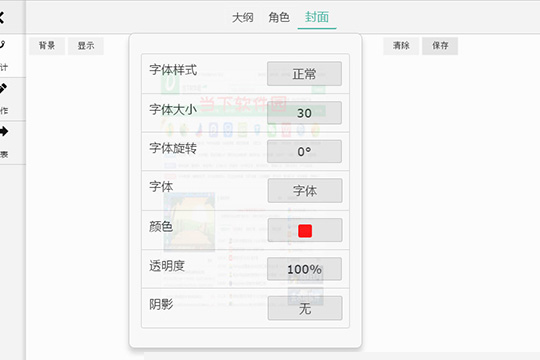Screen dimensions: 540x360
Task: Click the 阴影 label
Action: coord(161,305)
